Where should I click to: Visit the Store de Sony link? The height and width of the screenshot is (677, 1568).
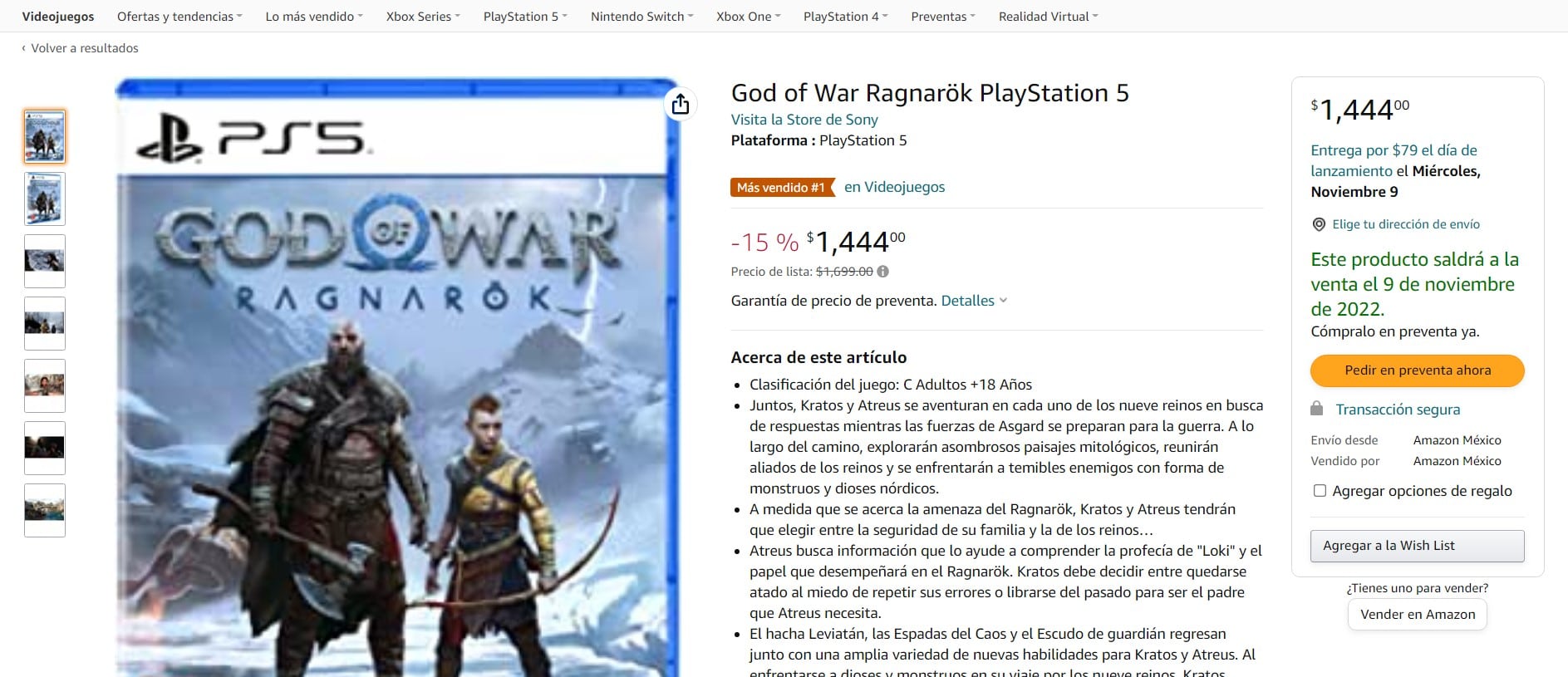(804, 120)
